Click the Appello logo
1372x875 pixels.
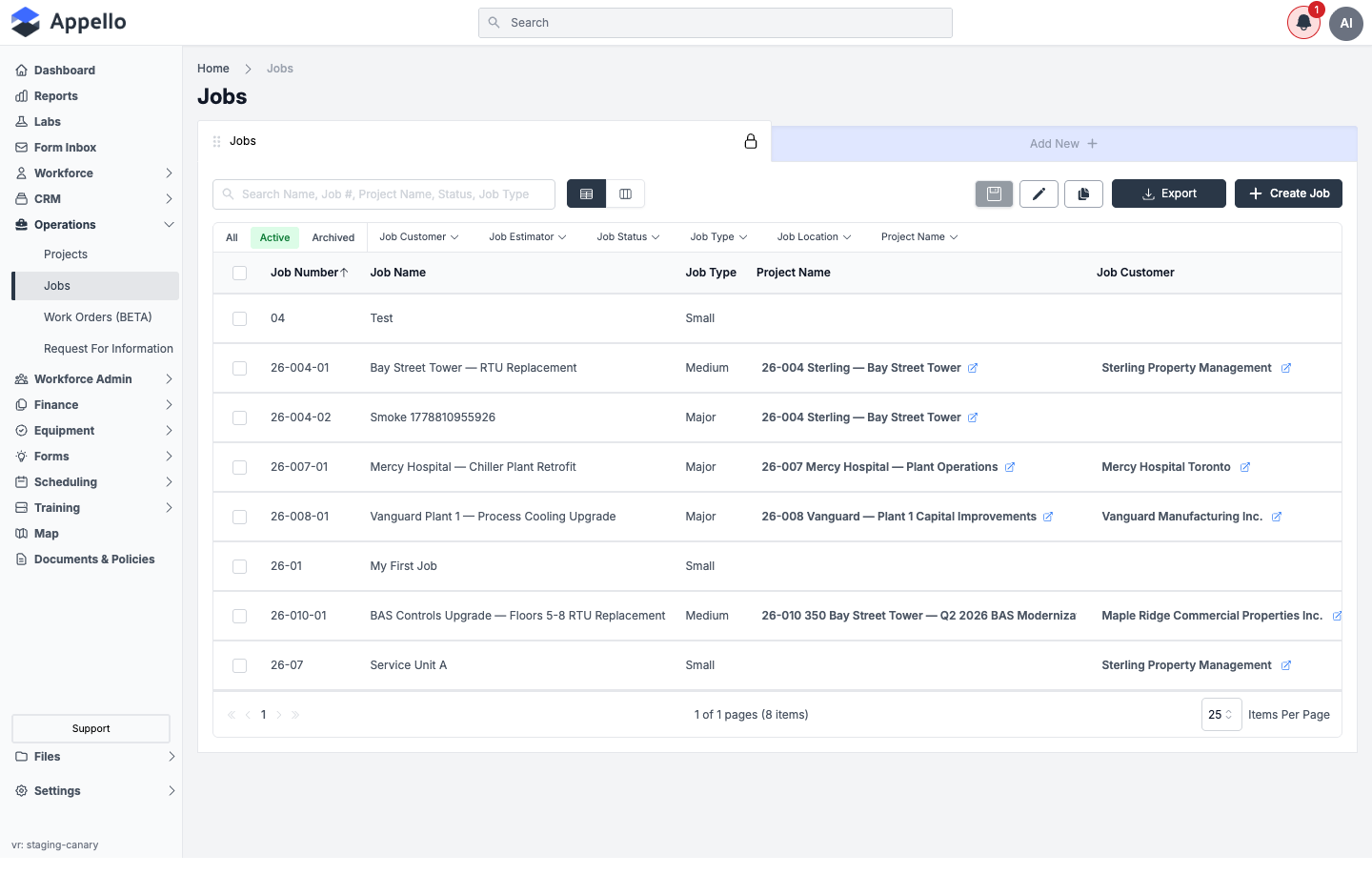click(69, 22)
